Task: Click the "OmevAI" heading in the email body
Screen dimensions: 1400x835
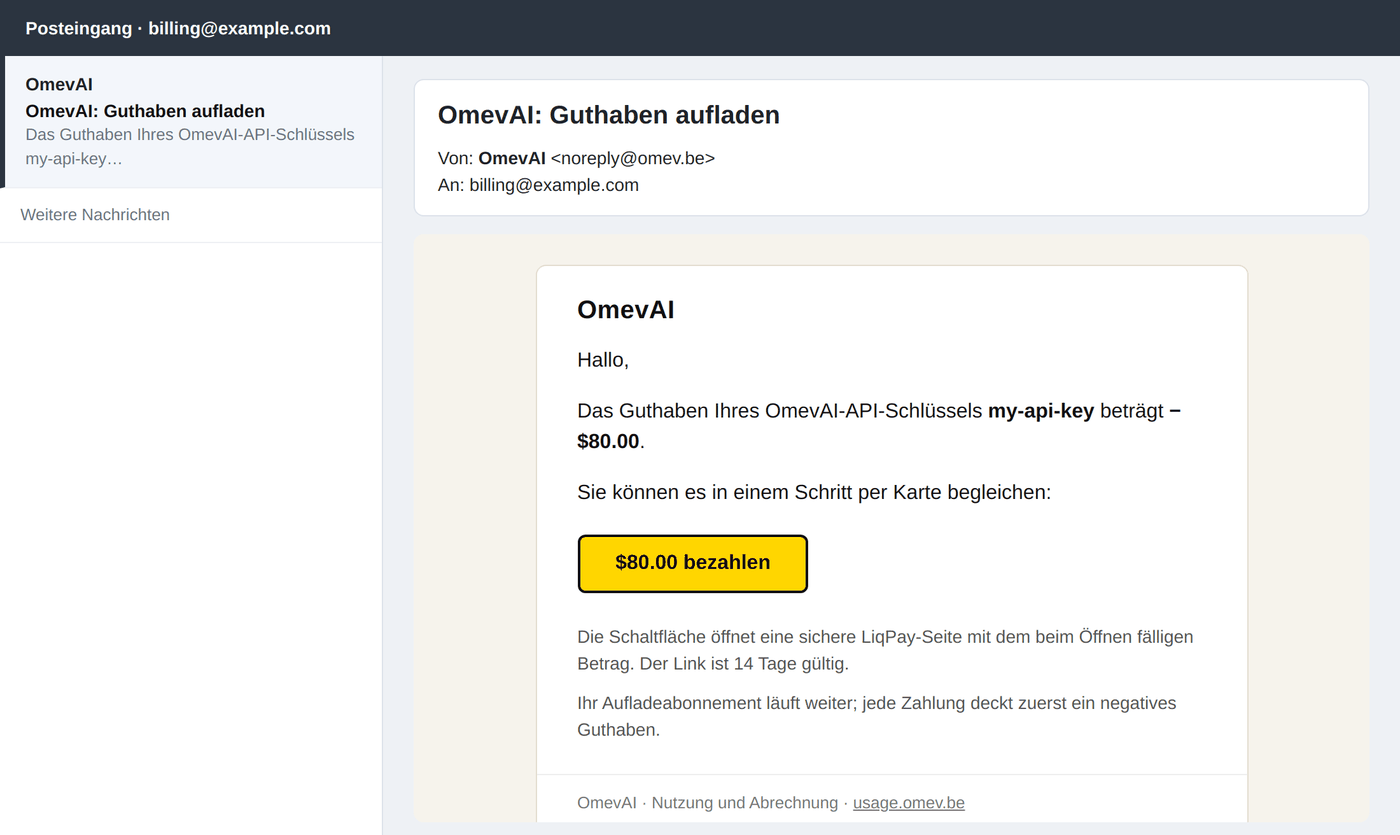Action: point(626,310)
